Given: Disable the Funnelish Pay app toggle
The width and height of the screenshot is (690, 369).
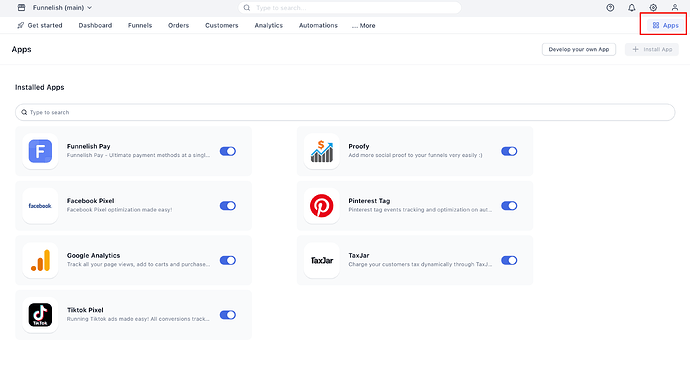Looking at the screenshot, I should [228, 151].
